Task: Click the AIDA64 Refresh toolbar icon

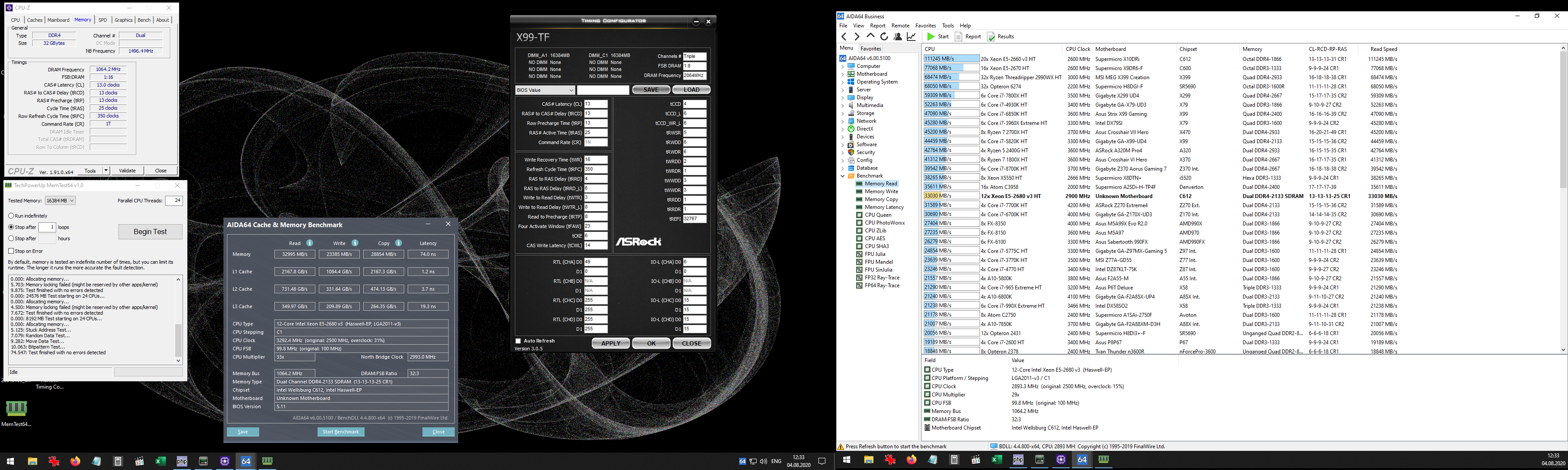Action: pos(884,37)
